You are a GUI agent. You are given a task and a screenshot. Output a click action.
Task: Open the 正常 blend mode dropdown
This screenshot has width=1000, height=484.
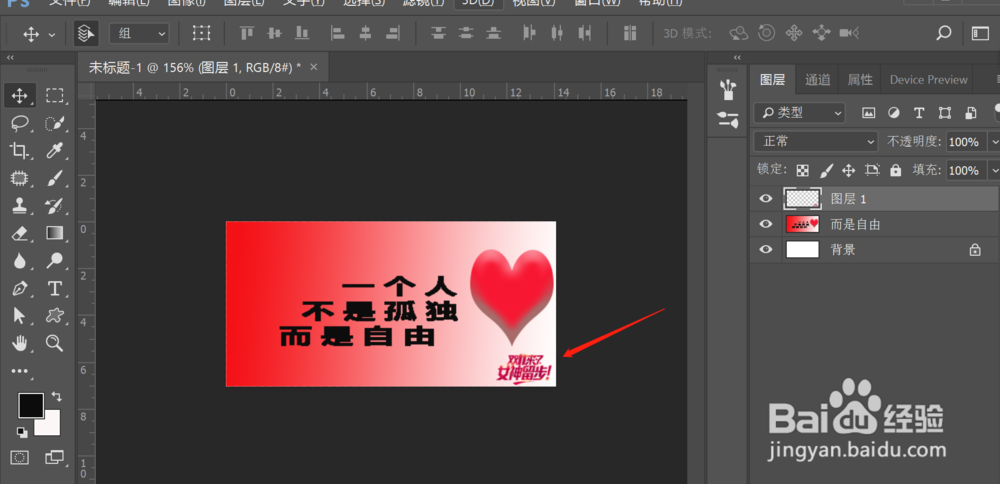[816, 142]
